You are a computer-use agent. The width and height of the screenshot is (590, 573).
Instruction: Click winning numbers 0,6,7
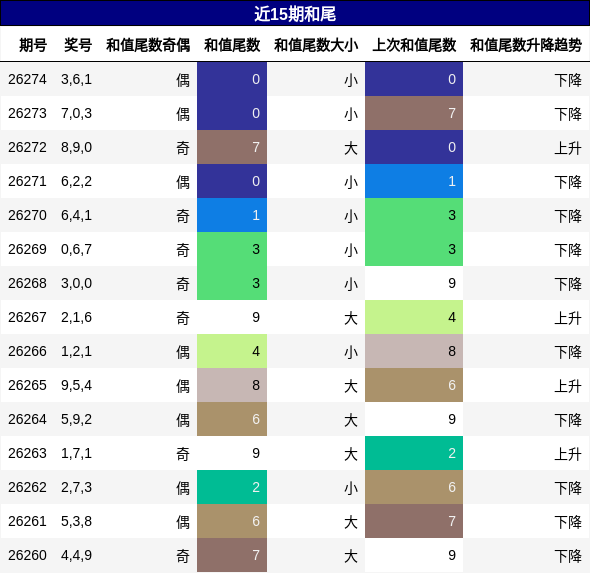[x=76, y=249]
